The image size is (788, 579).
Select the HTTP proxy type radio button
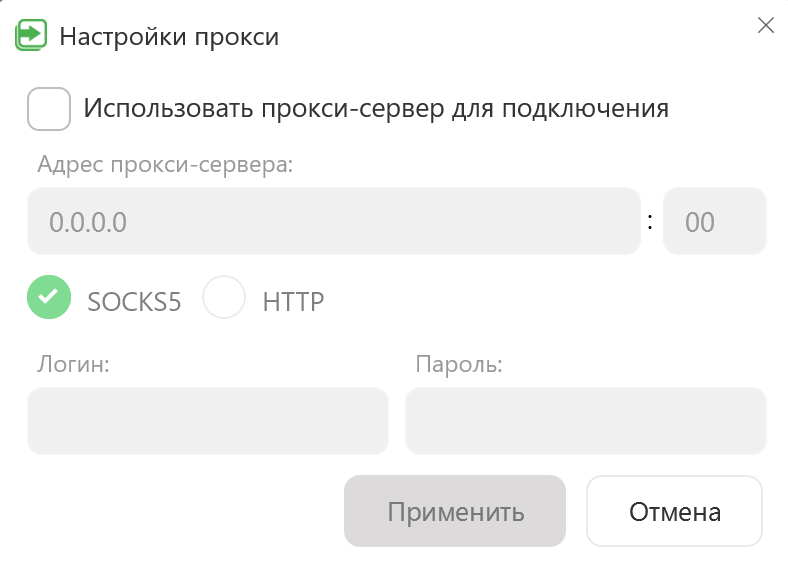(224, 298)
